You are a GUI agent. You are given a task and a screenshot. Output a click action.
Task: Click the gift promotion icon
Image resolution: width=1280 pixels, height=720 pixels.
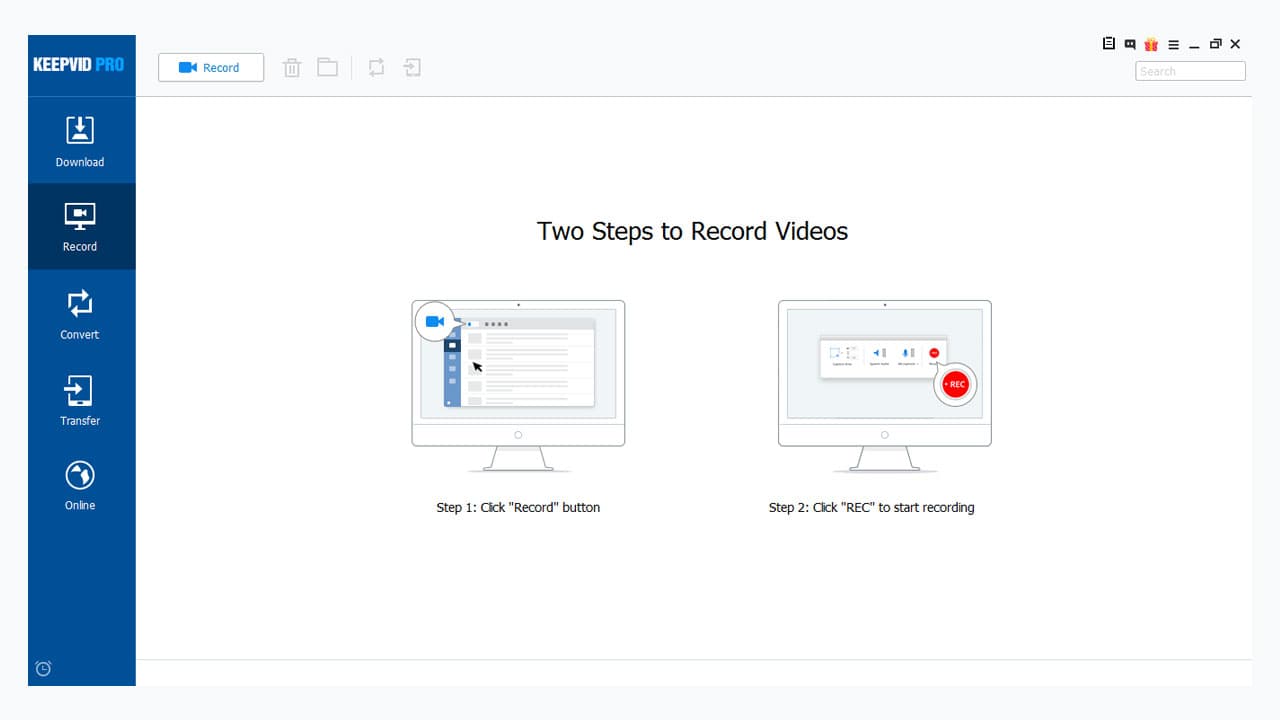(x=1151, y=44)
